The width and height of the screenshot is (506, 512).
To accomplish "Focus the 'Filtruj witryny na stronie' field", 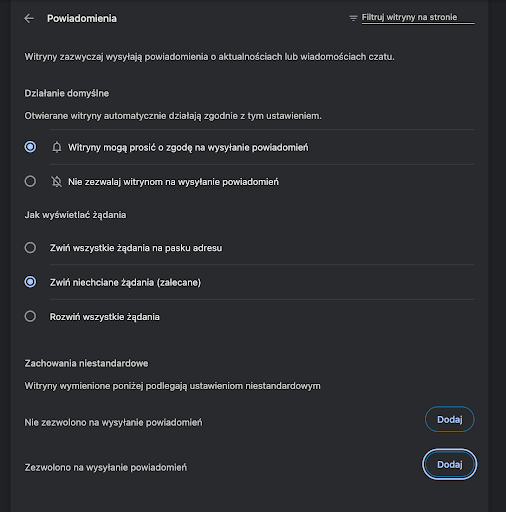I will pyautogui.click(x=418, y=18).
